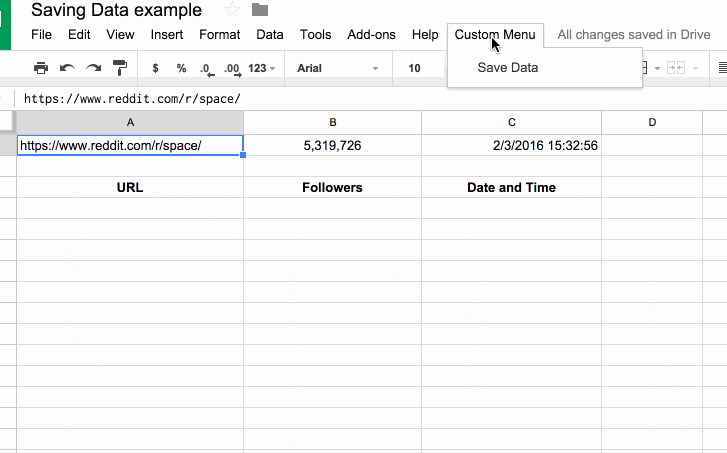
Task: Click All changes saved in Drive status
Action: point(634,35)
